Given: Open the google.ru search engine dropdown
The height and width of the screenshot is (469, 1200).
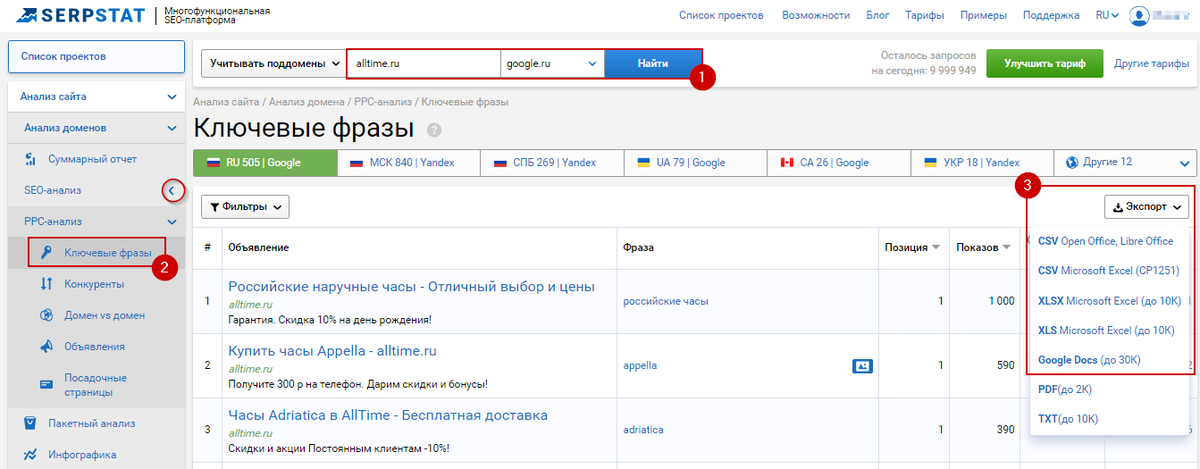Looking at the screenshot, I should click(551, 64).
